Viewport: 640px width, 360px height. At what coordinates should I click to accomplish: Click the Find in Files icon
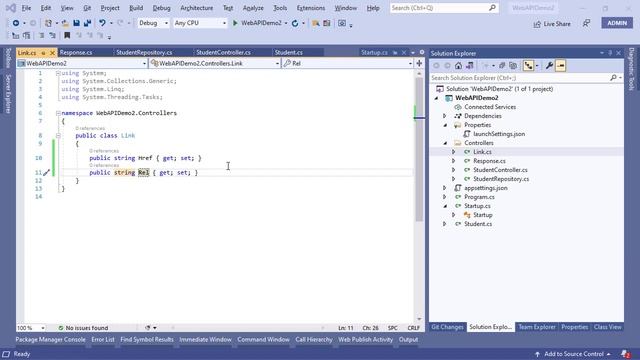[315, 23]
